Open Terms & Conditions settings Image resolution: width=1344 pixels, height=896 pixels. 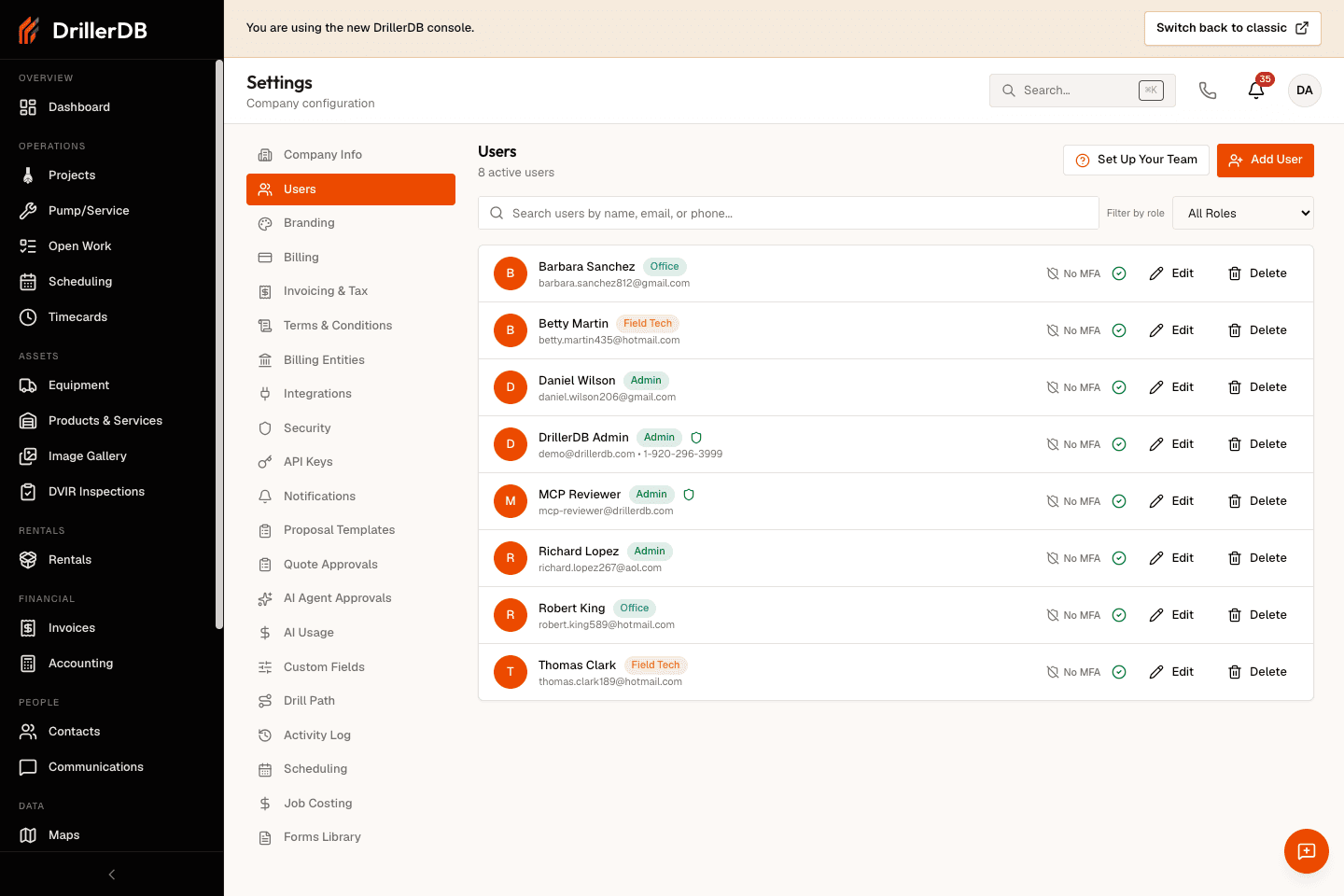pyautogui.click(x=351, y=326)
